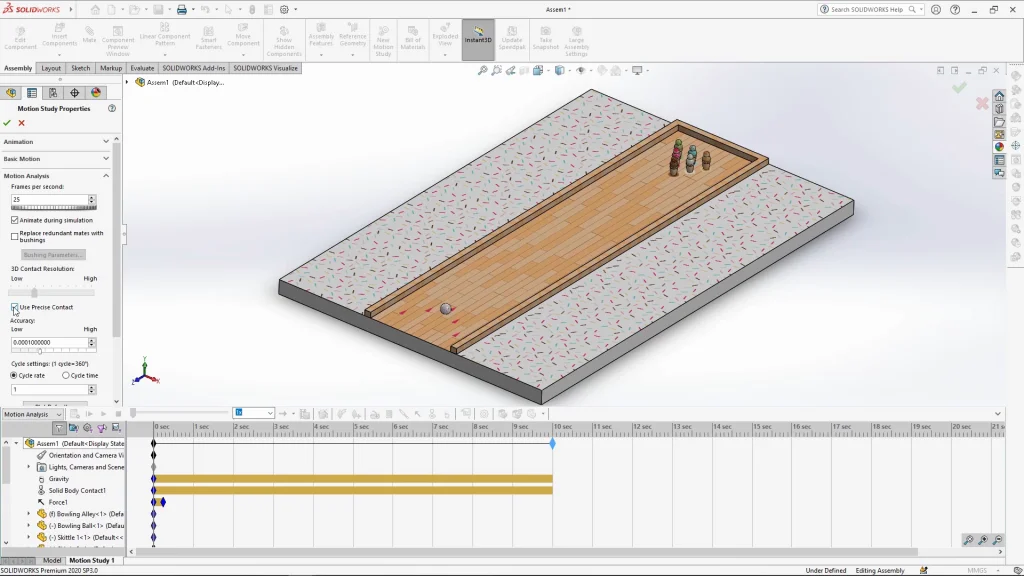Expand Bowling Ball<1> in motion tree
1024x576 pixels.
(29, 525)
